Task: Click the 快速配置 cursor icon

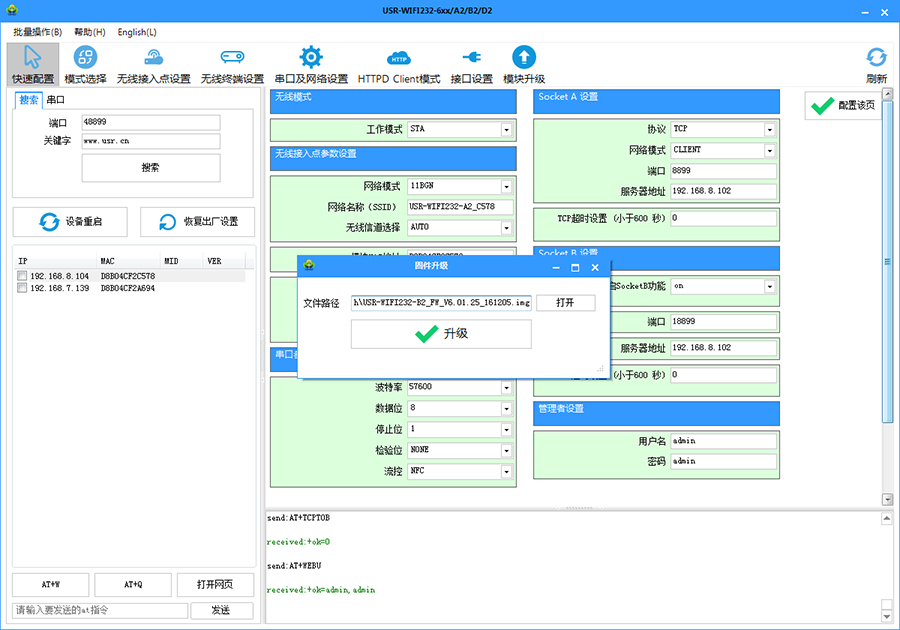Action: 33,57
